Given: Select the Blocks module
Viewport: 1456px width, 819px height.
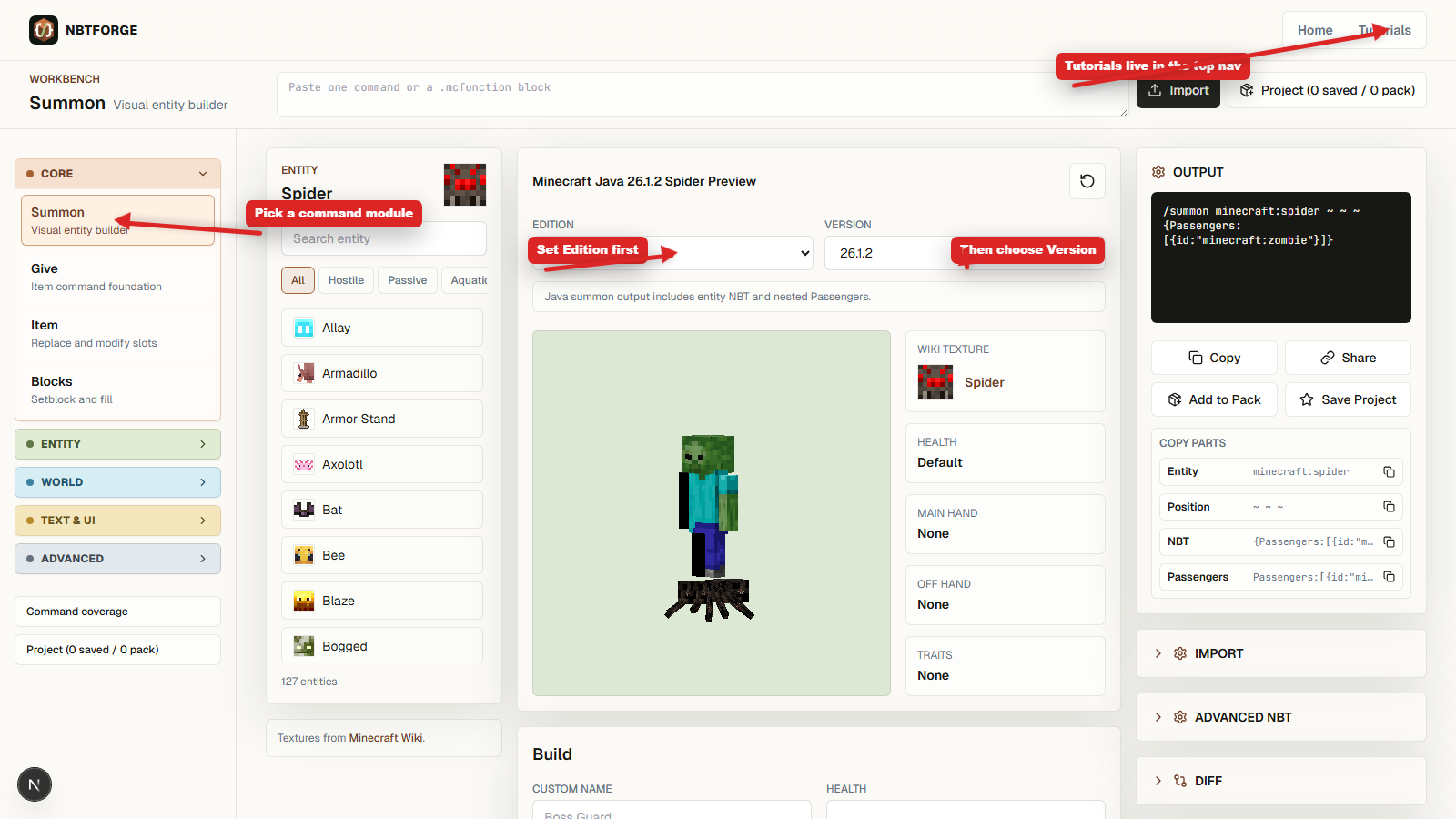Looking at the screenshot, I should click(x=117, y=389).
